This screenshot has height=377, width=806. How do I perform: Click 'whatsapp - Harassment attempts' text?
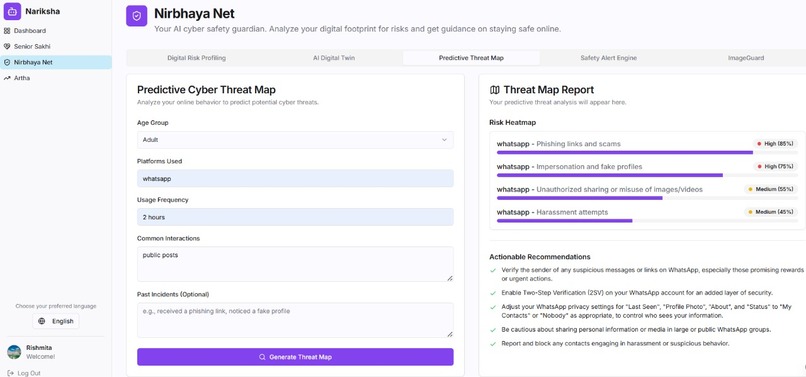(x=552, y=212)
